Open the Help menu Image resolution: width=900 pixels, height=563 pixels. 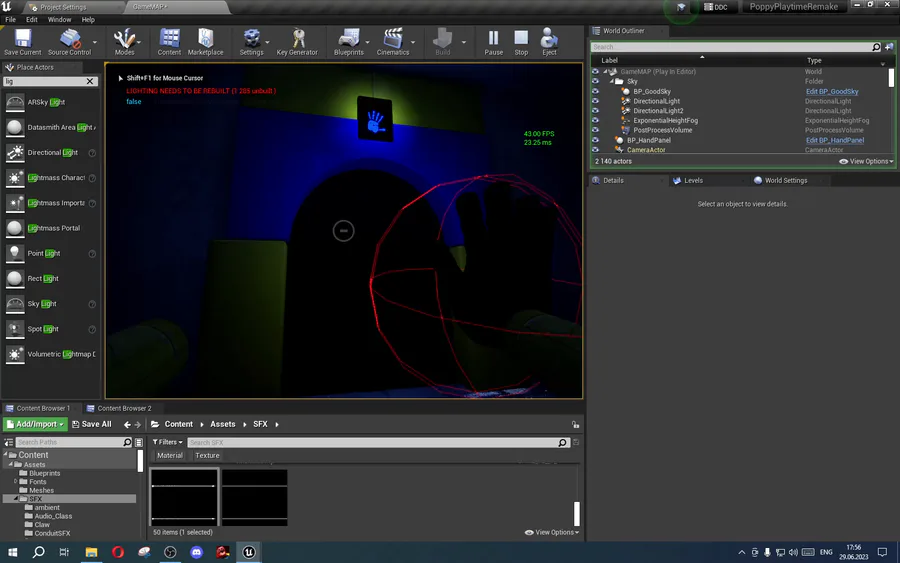[x=88, y=20]
